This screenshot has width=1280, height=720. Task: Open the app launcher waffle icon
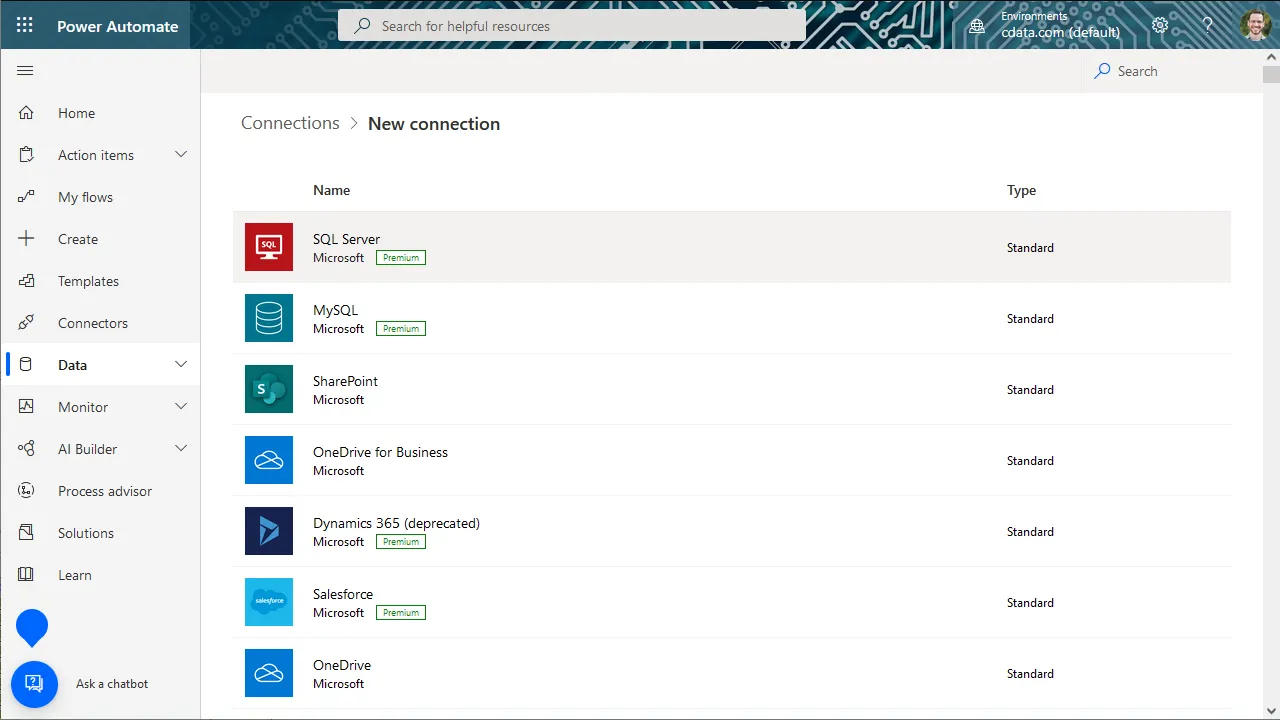tap(25, 25)
